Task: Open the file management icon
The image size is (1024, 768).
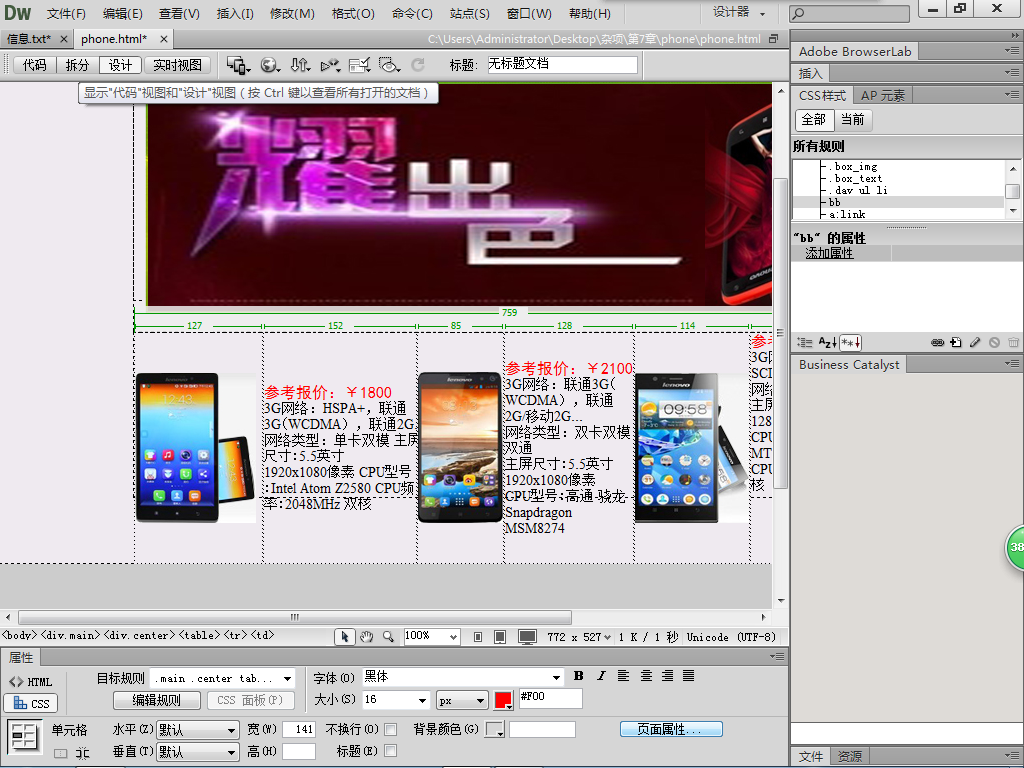Action: click(300, 65)
